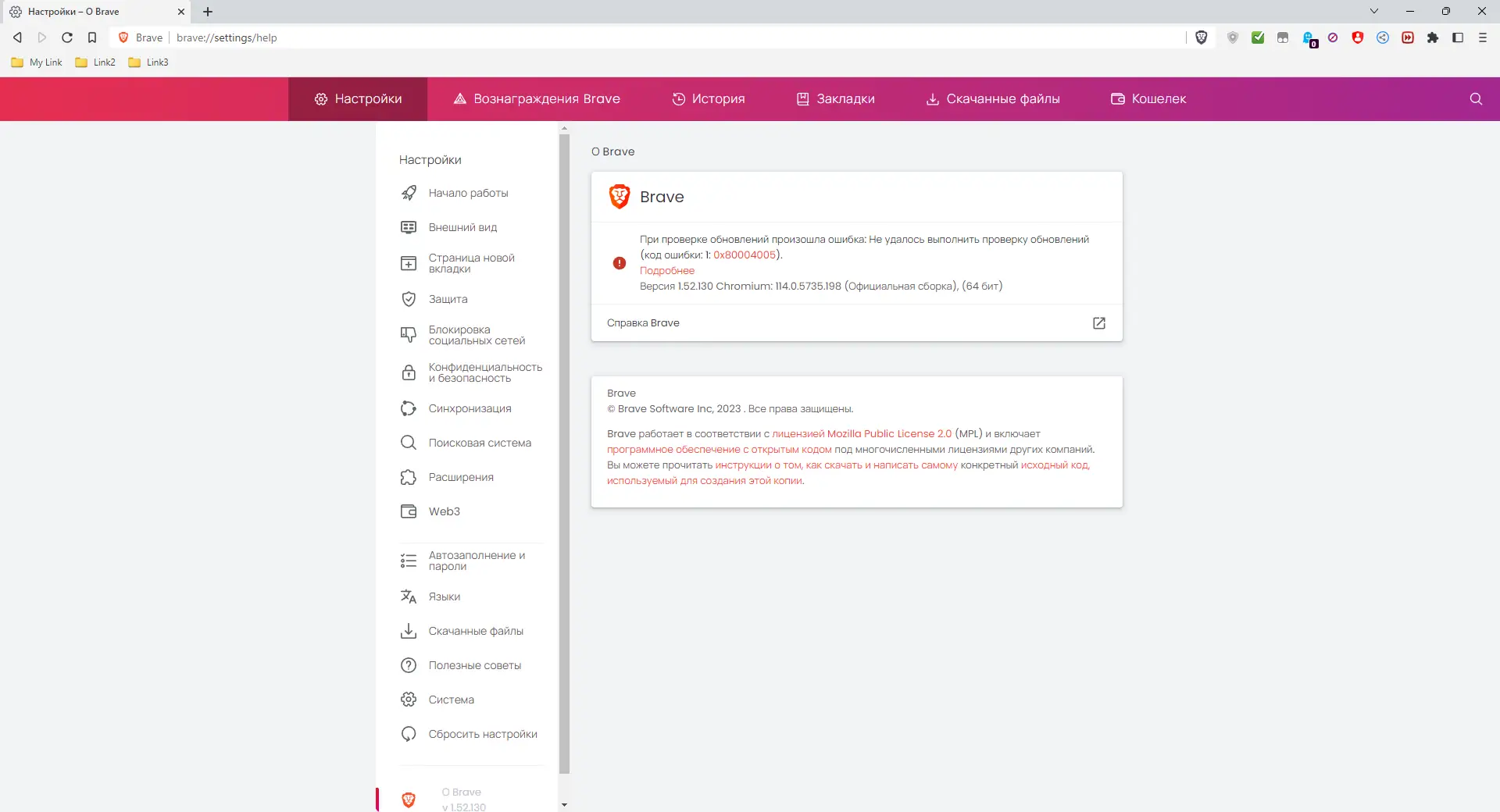Click the red fast-forward extension icon
The height and width of the screenshot is (812, 1500).
pyautogui.click(x=1408, y=37)
